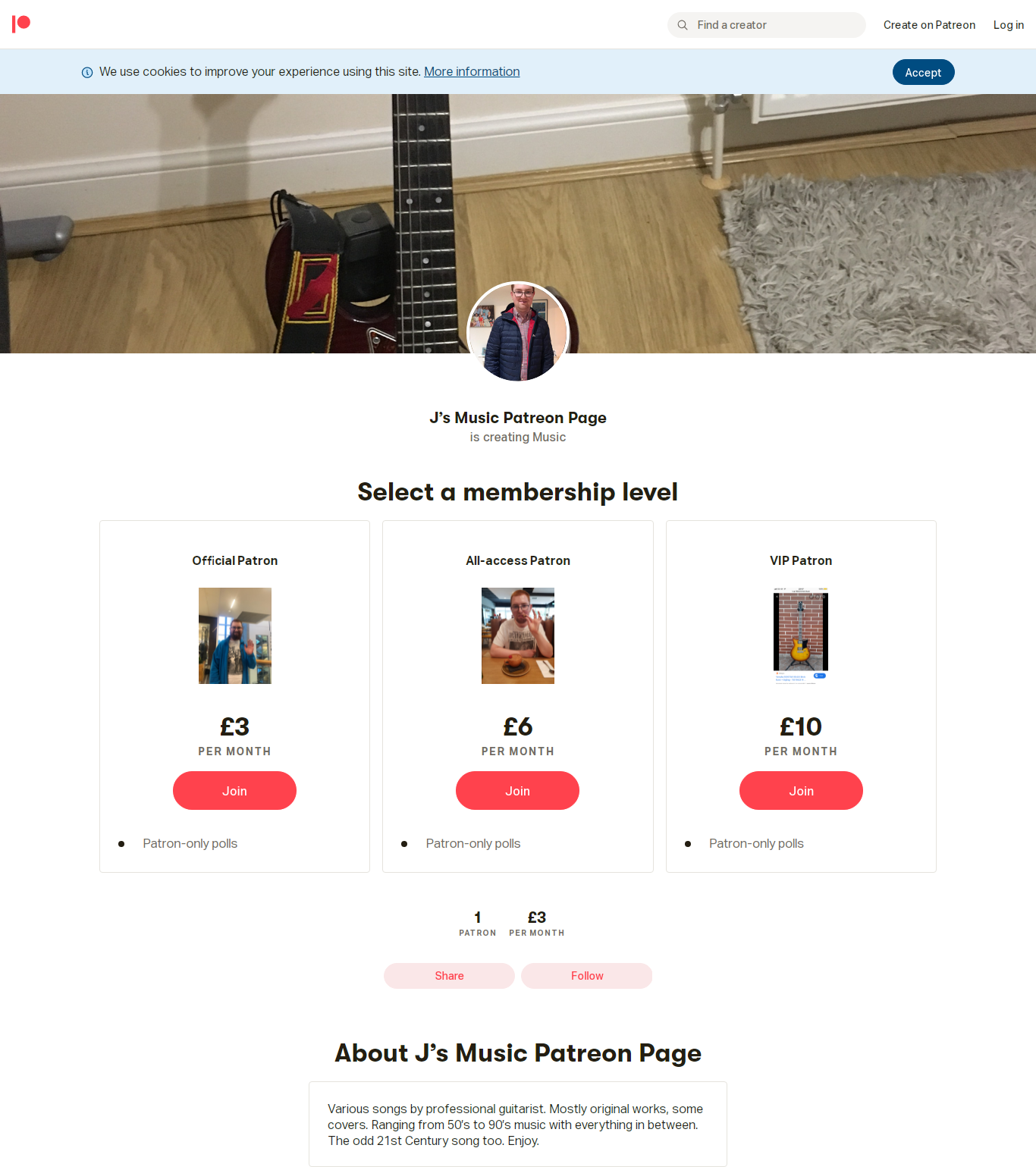Focus the Find a creator search field

tap(767, 25)
